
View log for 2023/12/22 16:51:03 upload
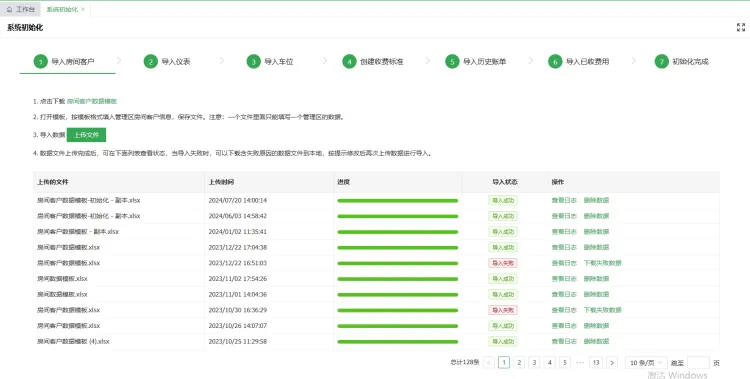[564, 263]
